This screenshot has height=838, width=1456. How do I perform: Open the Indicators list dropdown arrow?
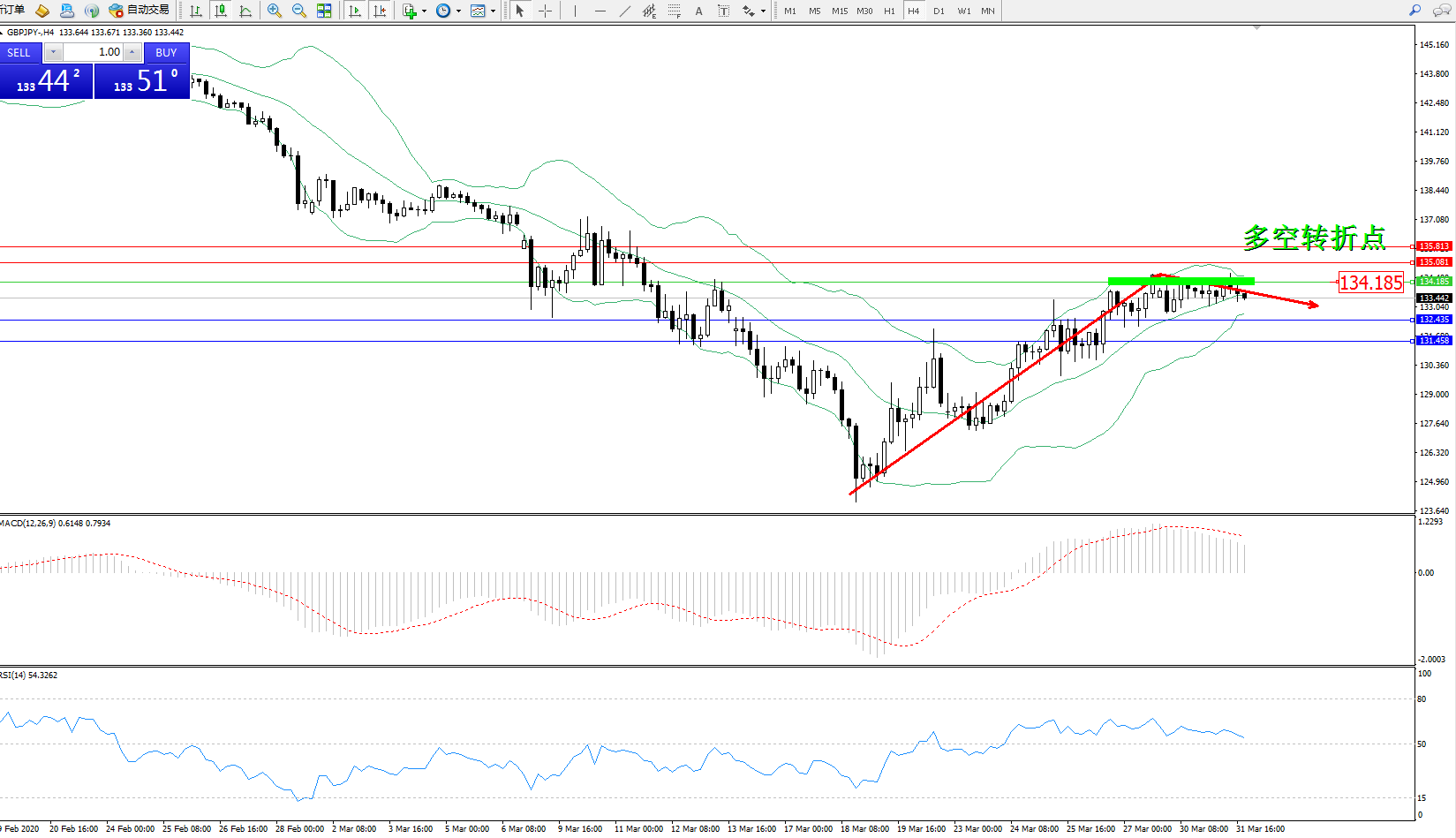click(x=425, y=11)
